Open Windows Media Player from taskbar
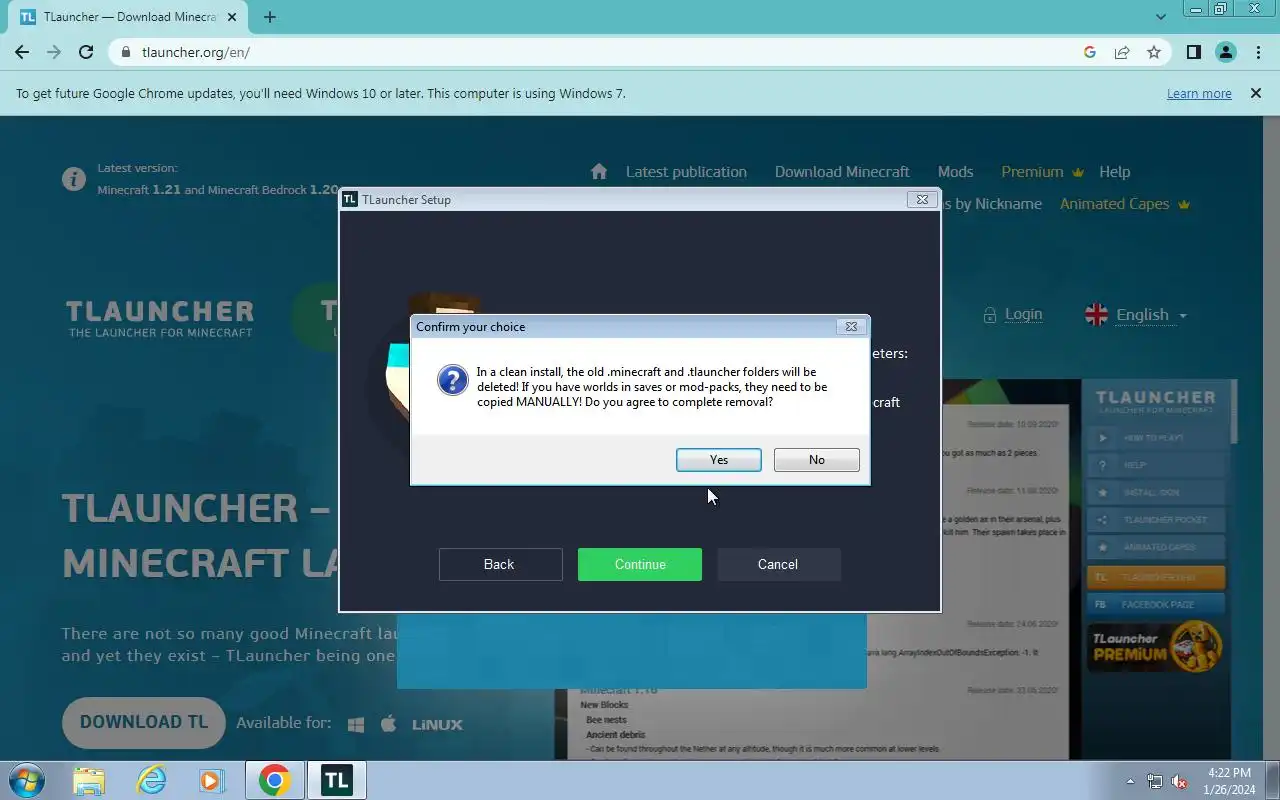The image size is (1280, 800). click(212, 780)
